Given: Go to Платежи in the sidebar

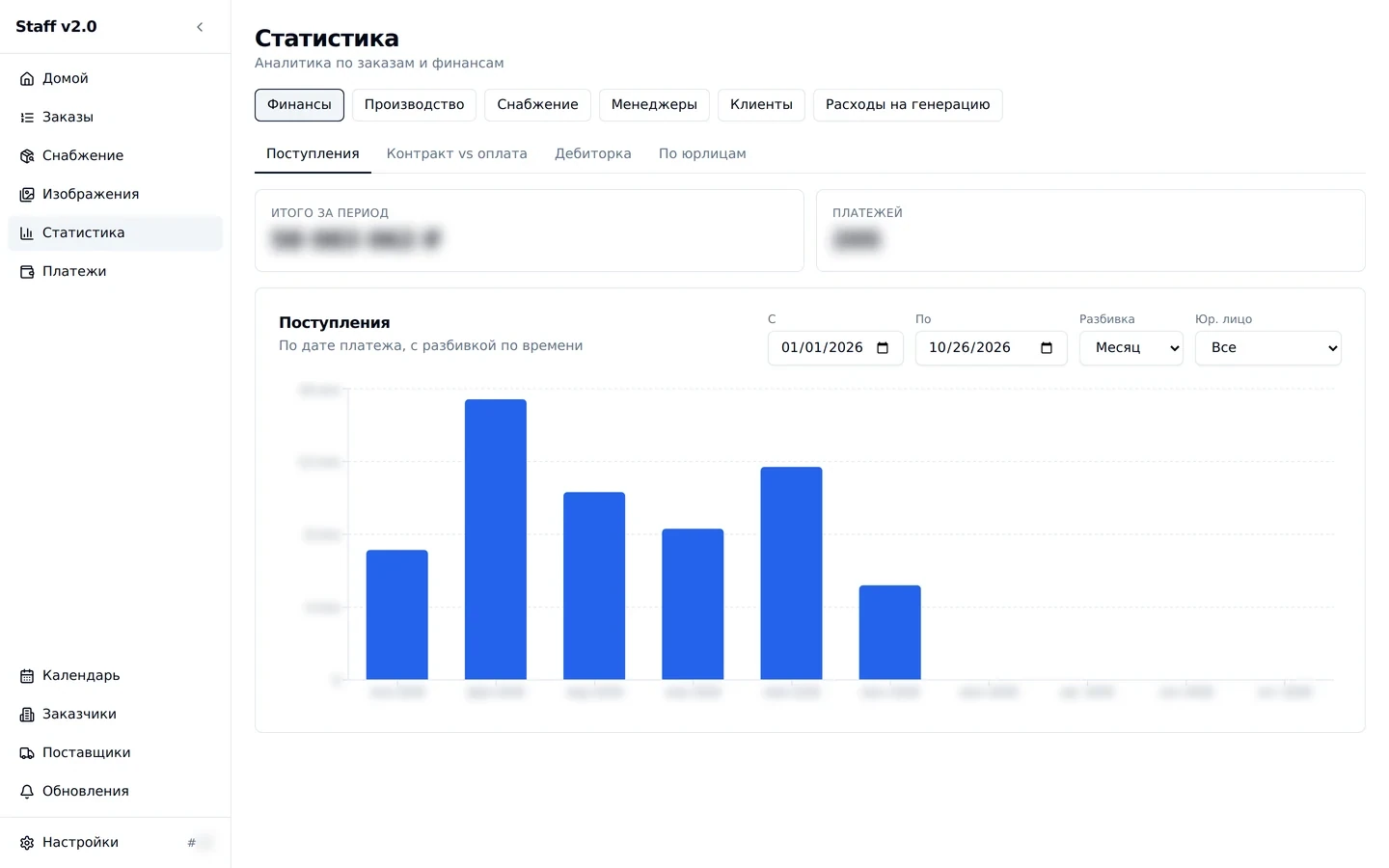Looking at the screenshot, I should tap(116, 272).
